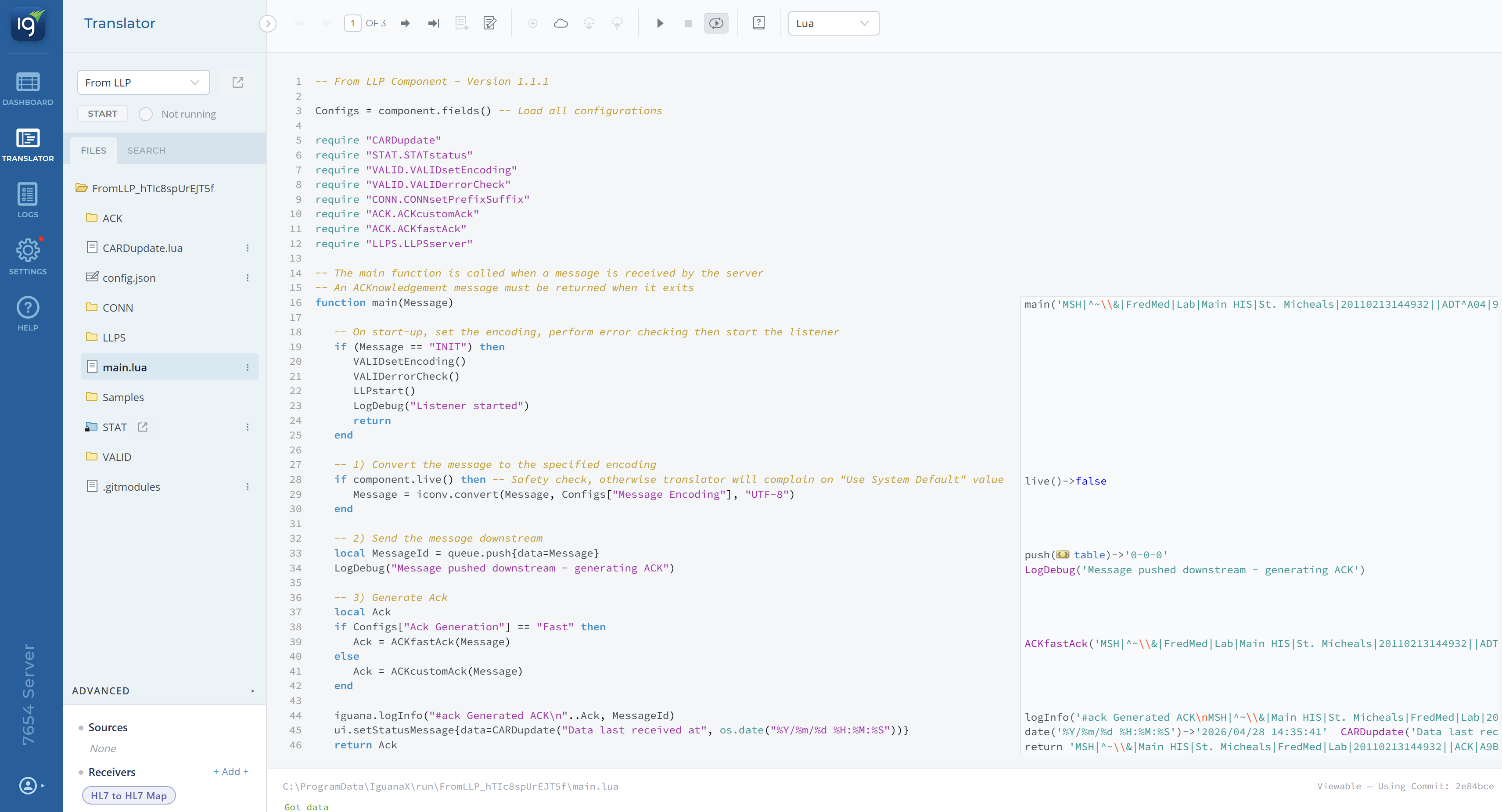Open options menu for CARDupdate.lua
1502x812 pixels.
coord(247,248)
